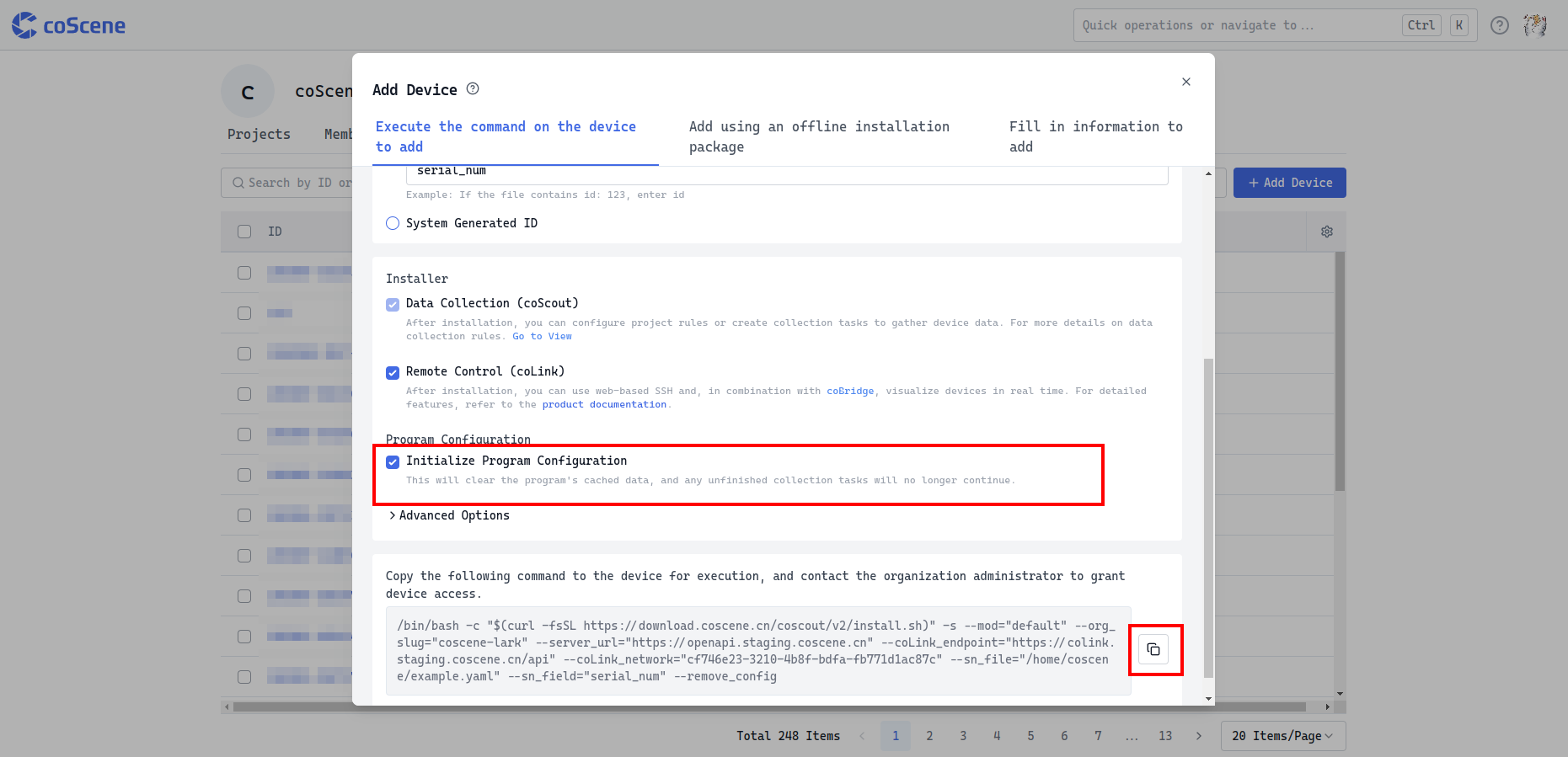This screenshot has width=1568, height=757.
Task: Go to page 13
Action: pyautogui.click(x=1165, y=736)
